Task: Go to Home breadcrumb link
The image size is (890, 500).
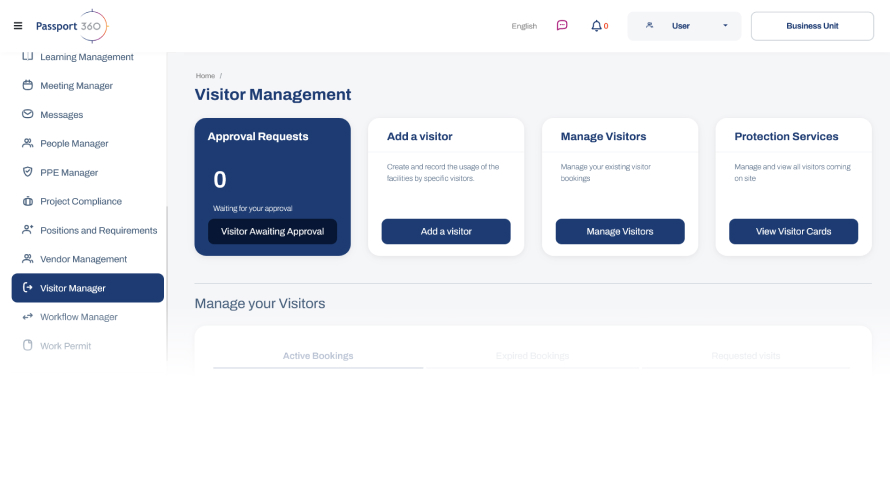Action: click(205, 75)
